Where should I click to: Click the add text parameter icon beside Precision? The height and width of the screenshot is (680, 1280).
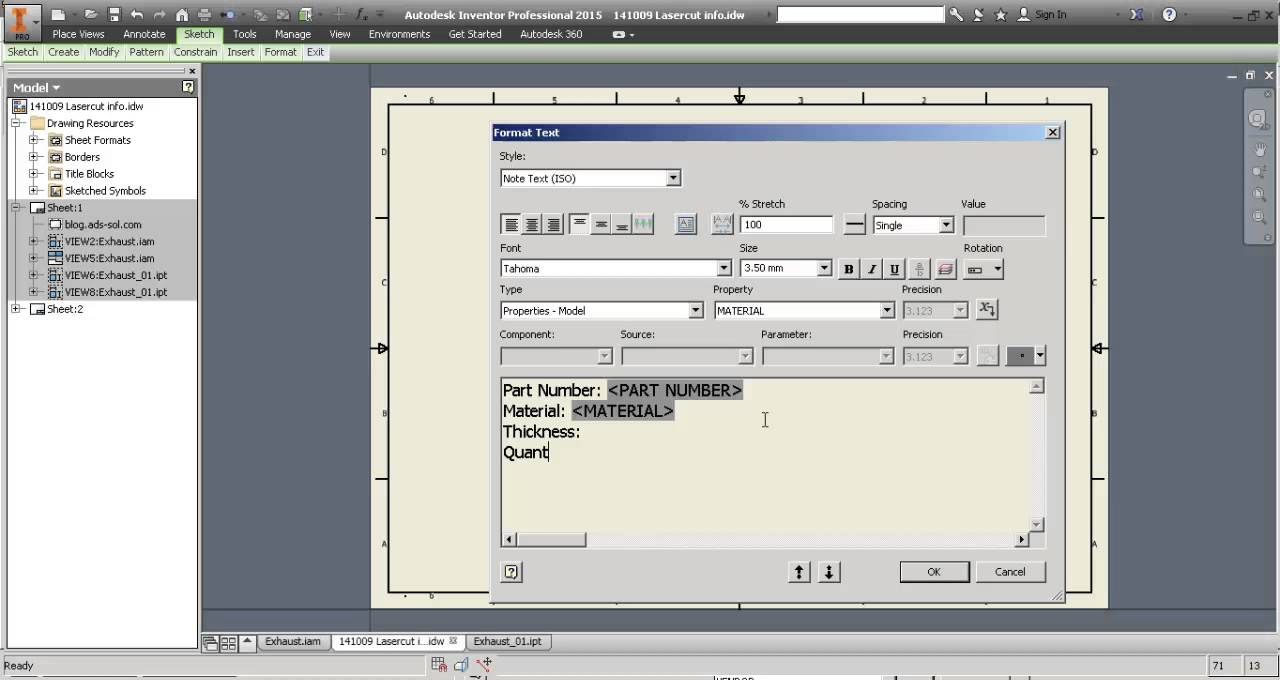tap(987, 310)
